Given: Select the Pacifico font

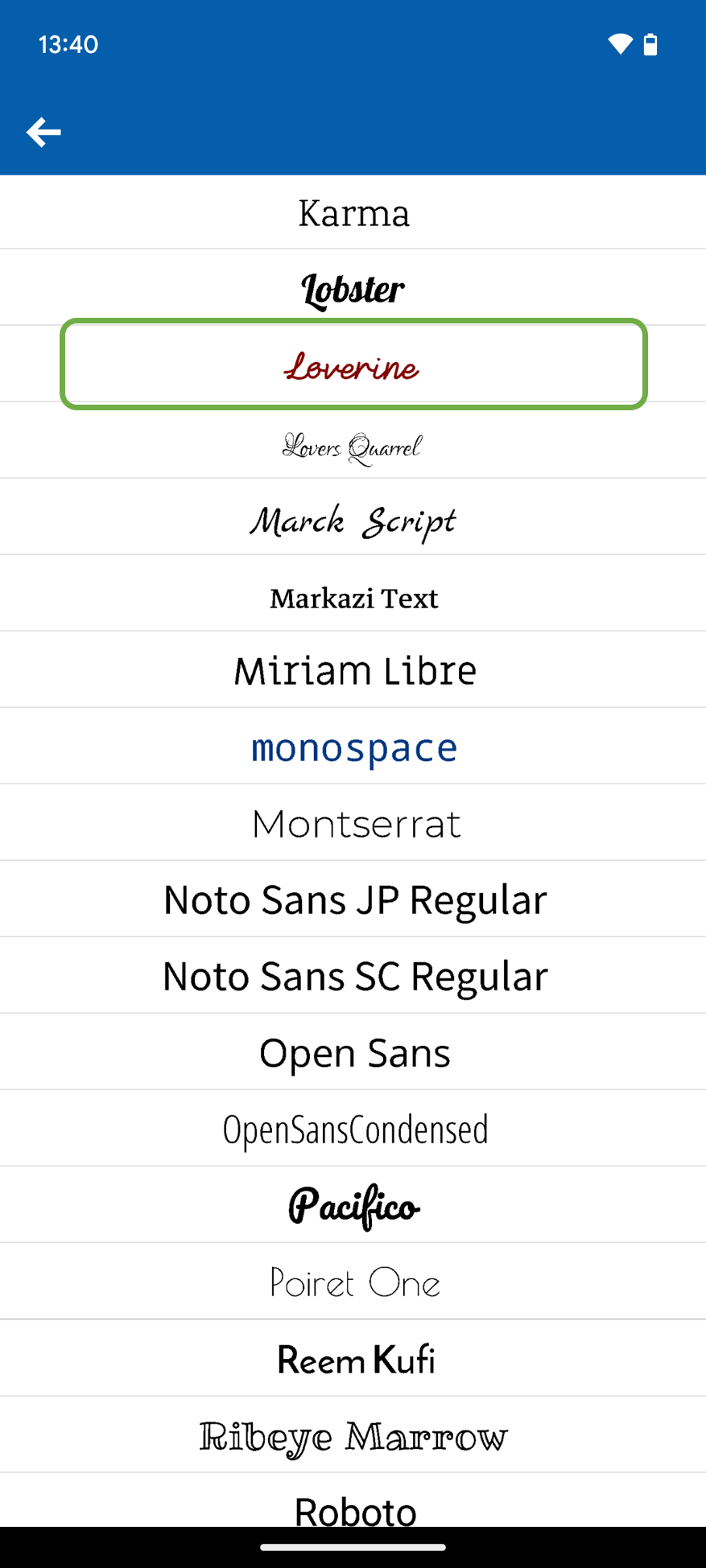Looking at the screenshot, I should click(x=353, y=1205).
